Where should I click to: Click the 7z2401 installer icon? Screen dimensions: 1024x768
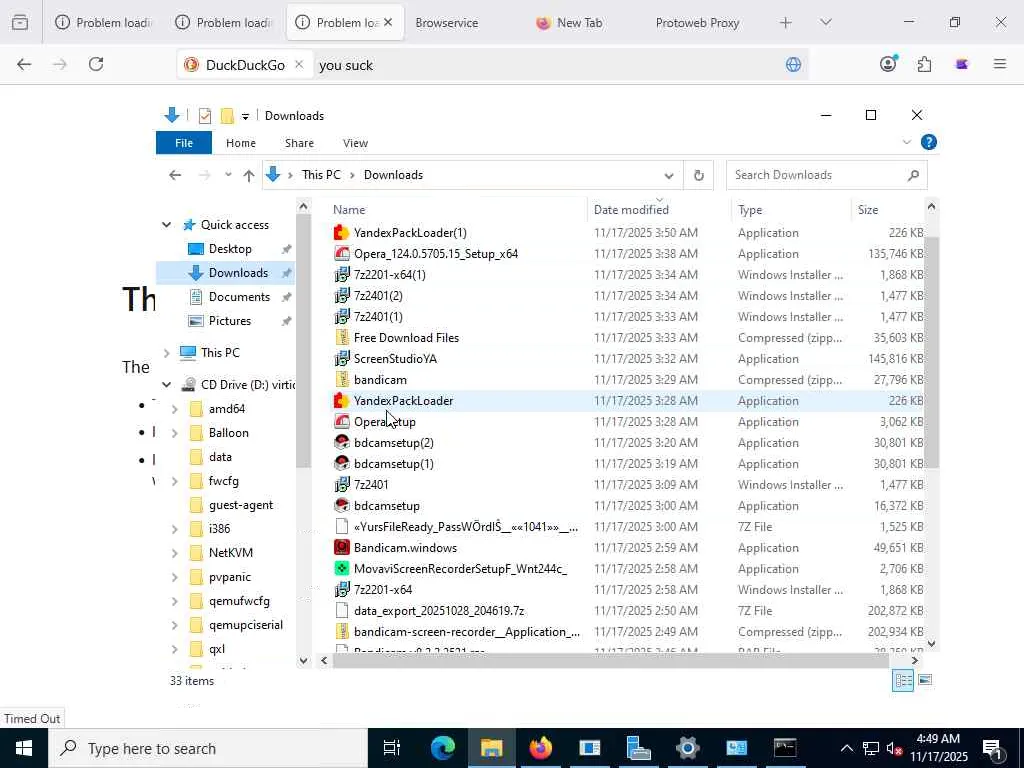[342, 485]
